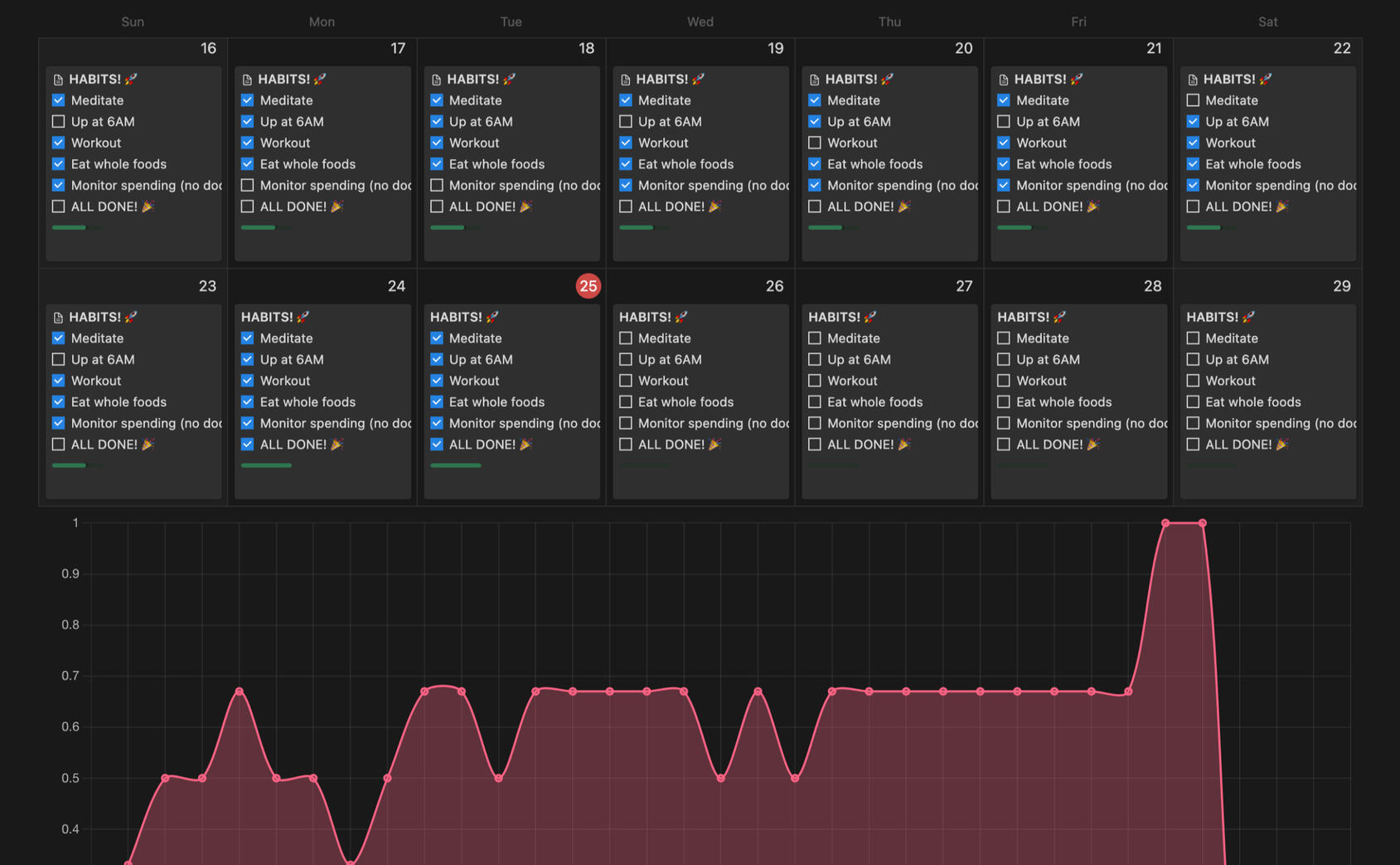
Task: Click the page icon on Saturday 22 card
Action: (1193, 80)
